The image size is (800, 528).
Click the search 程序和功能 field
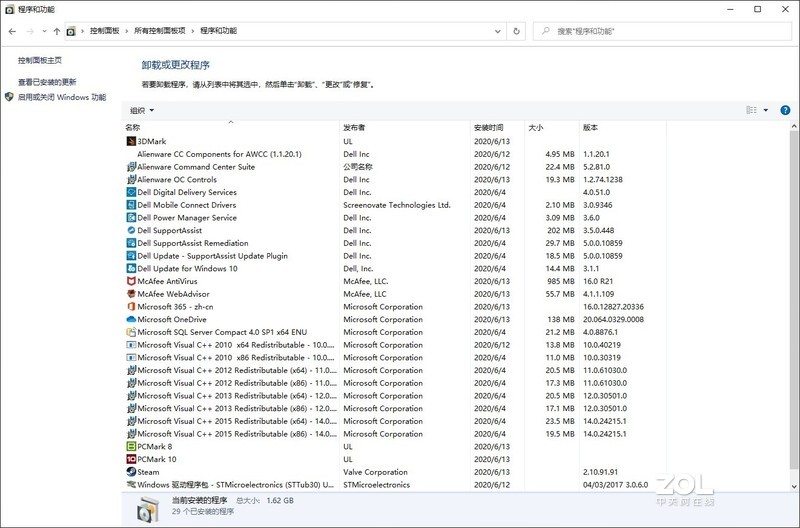point(662,31)
